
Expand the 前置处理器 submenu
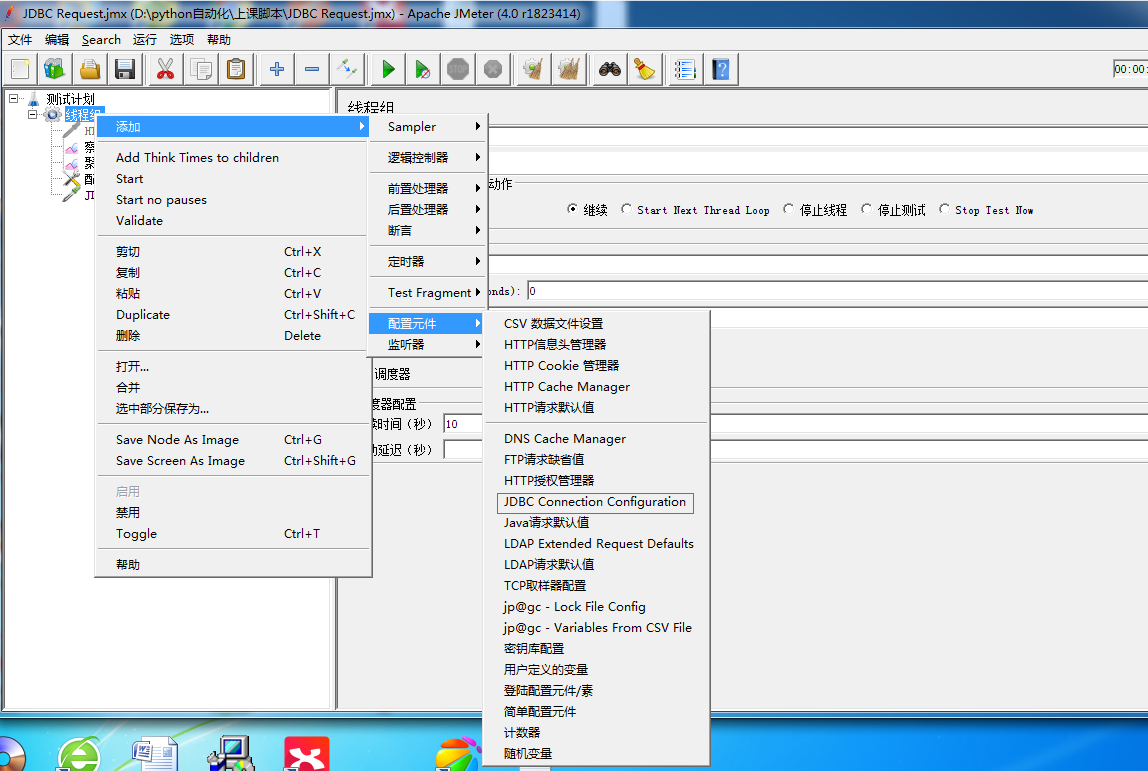point(426,188)
